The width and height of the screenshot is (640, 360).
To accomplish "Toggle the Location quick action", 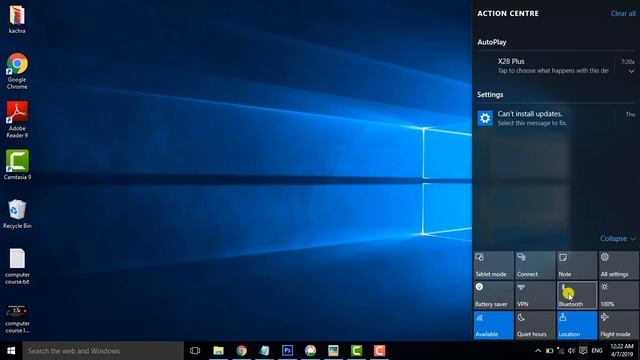I will [577, 325].
